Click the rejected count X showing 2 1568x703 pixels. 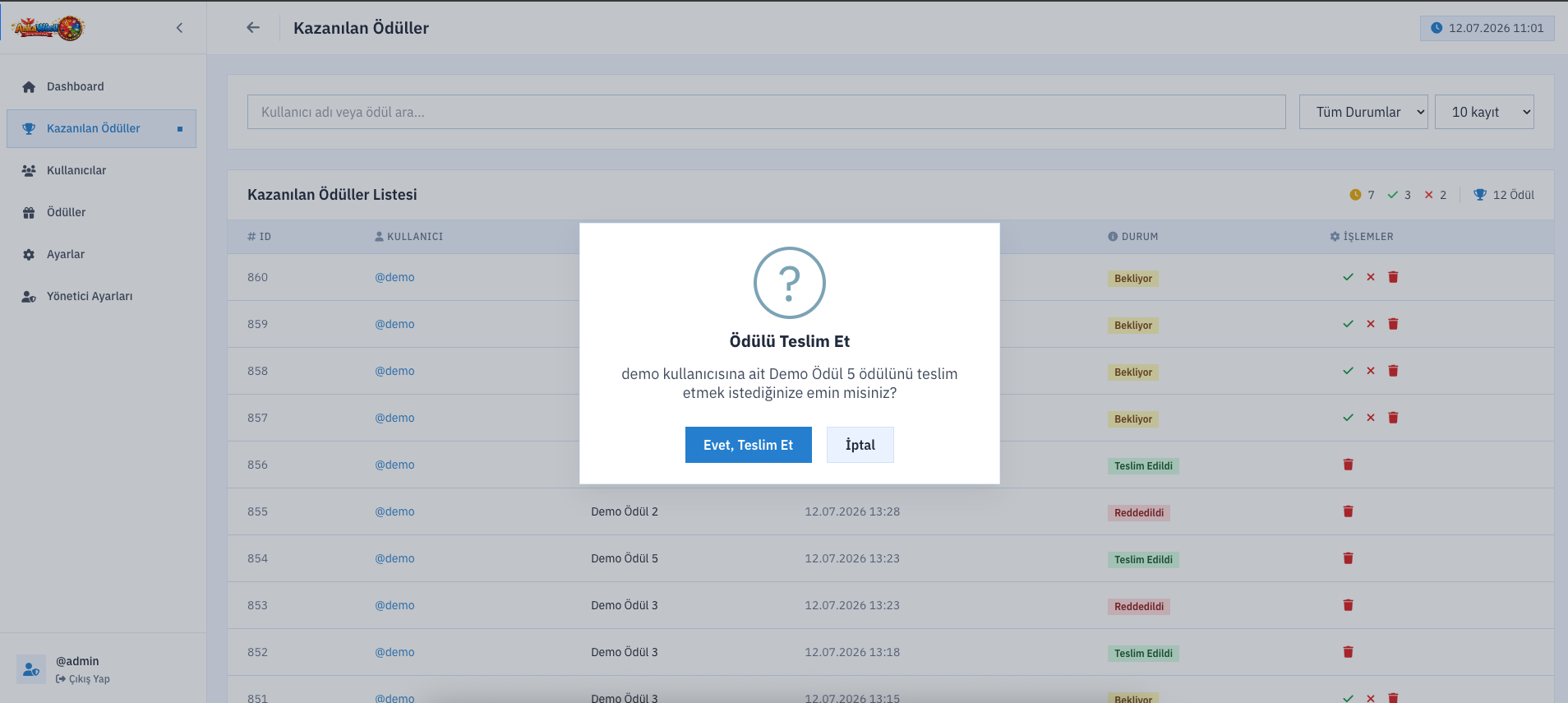pos(1429,195)
